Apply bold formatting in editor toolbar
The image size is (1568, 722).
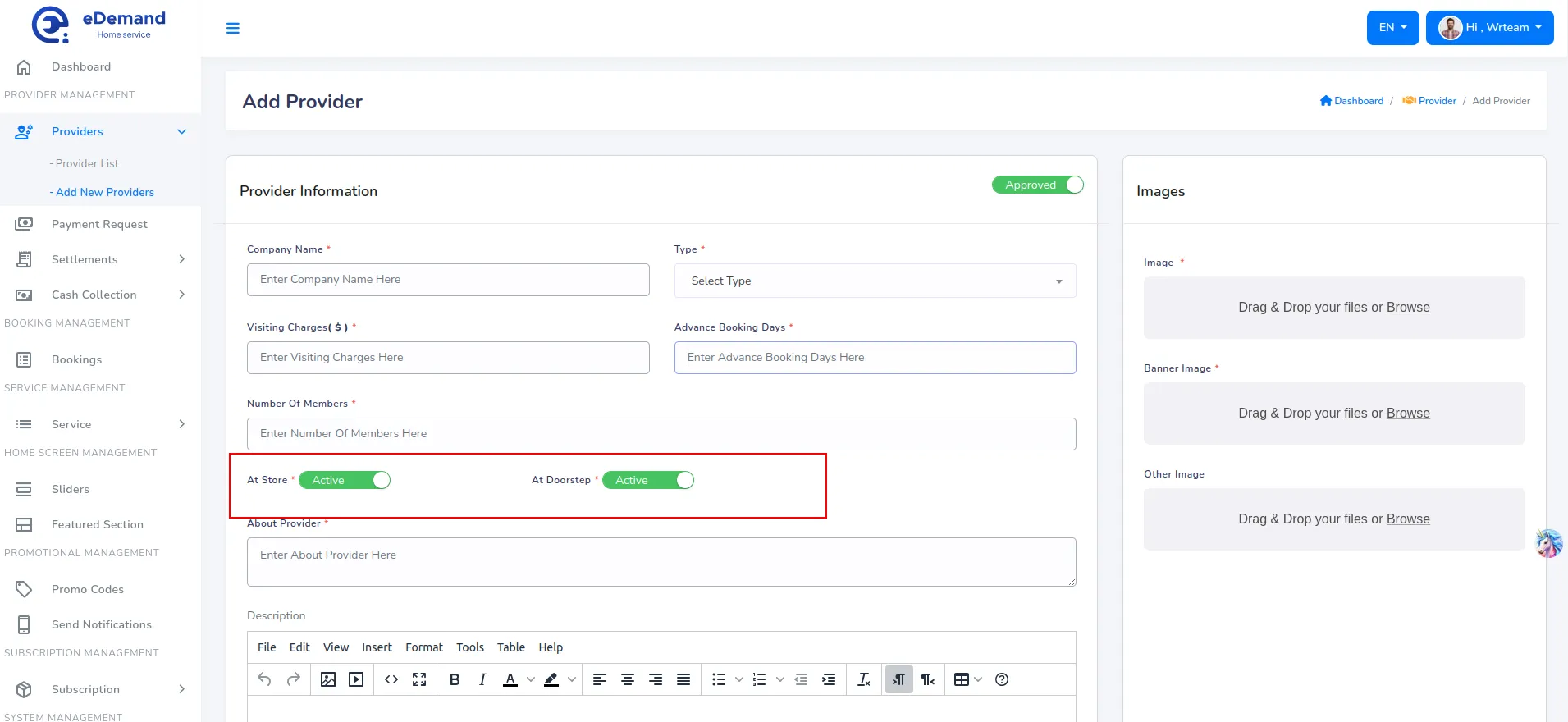(455, 679)
